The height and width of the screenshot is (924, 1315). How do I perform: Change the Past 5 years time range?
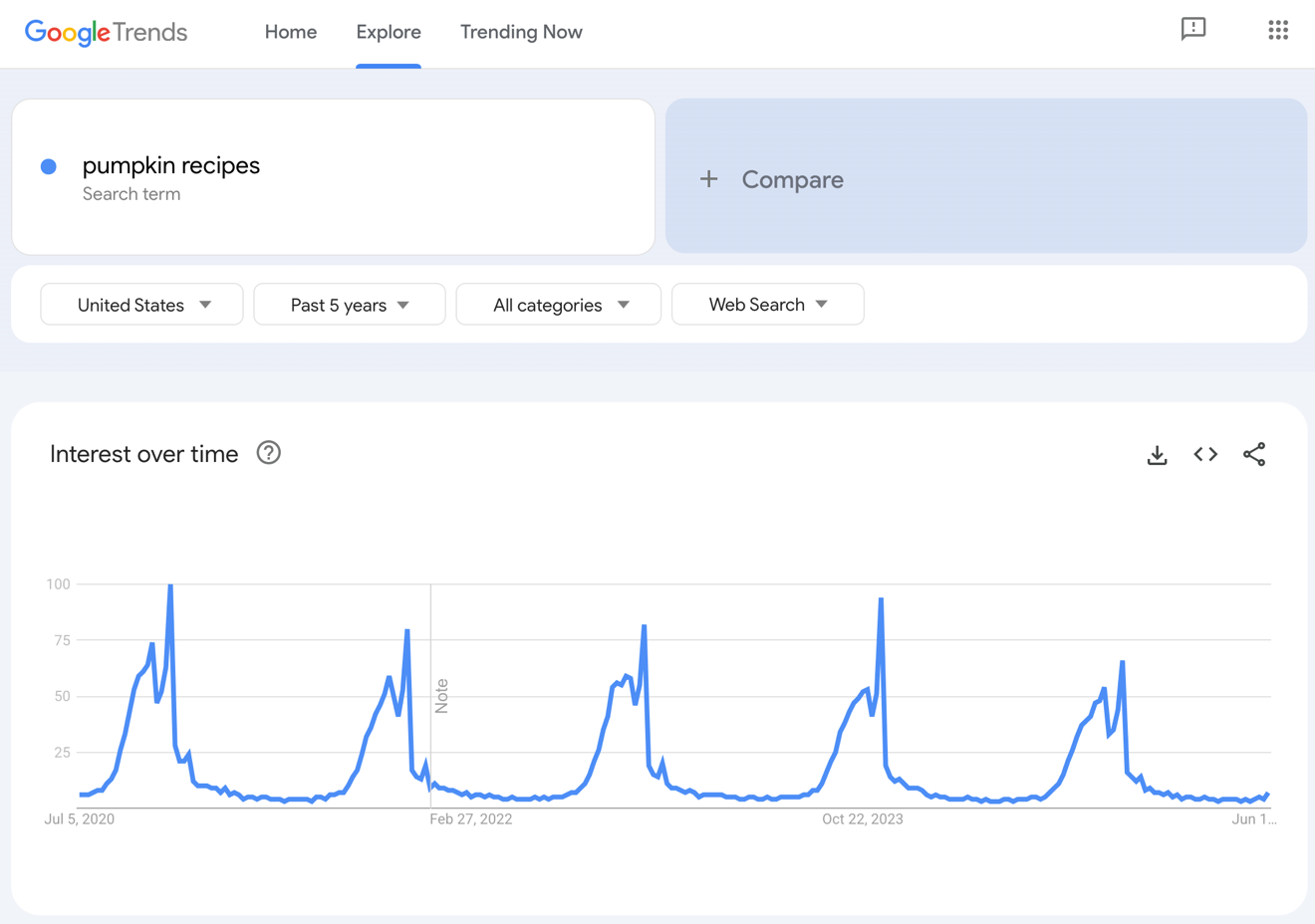350,305
